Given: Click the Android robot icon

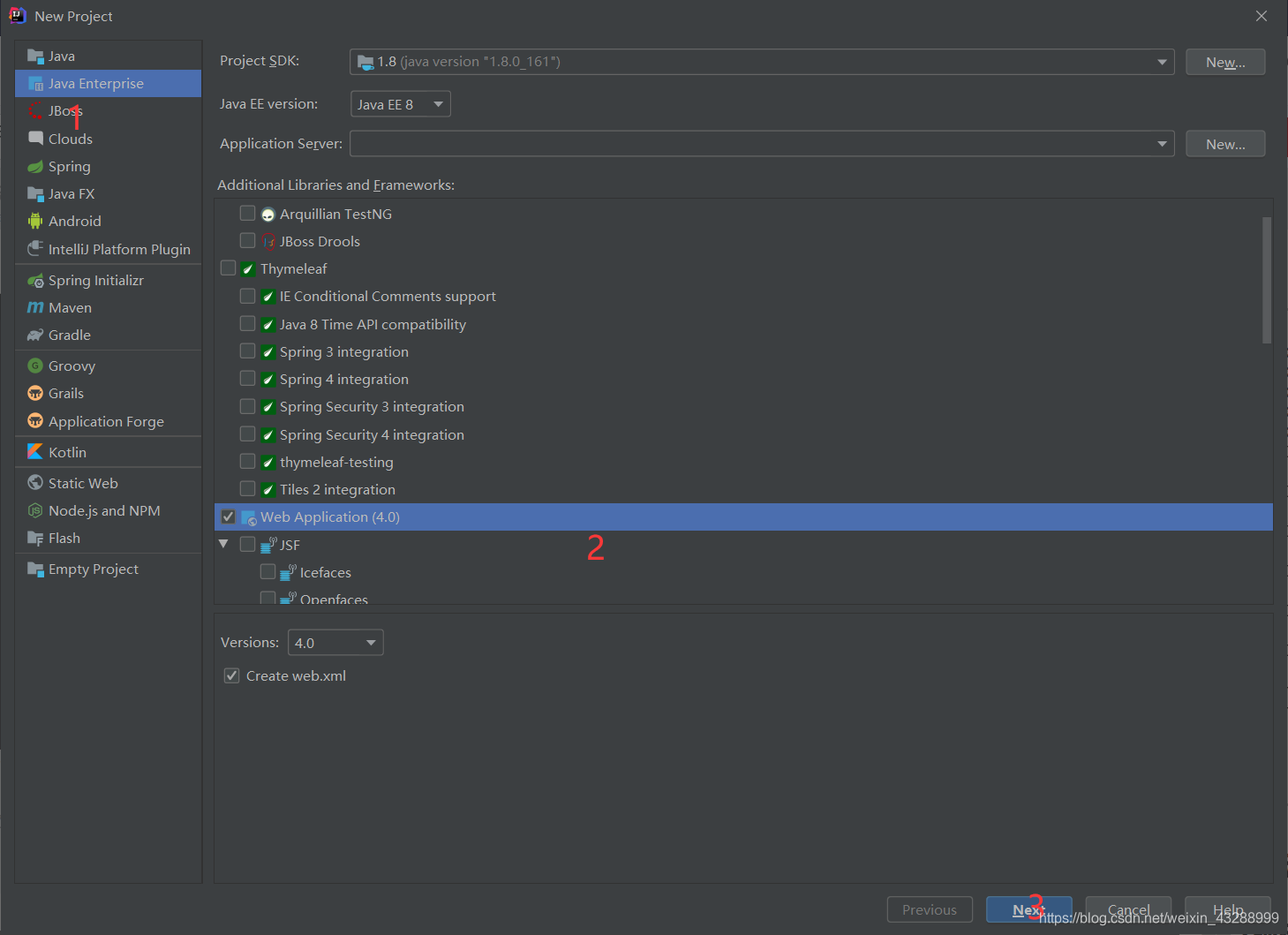Looking at the screenshot, I should (x=35, y=222).
